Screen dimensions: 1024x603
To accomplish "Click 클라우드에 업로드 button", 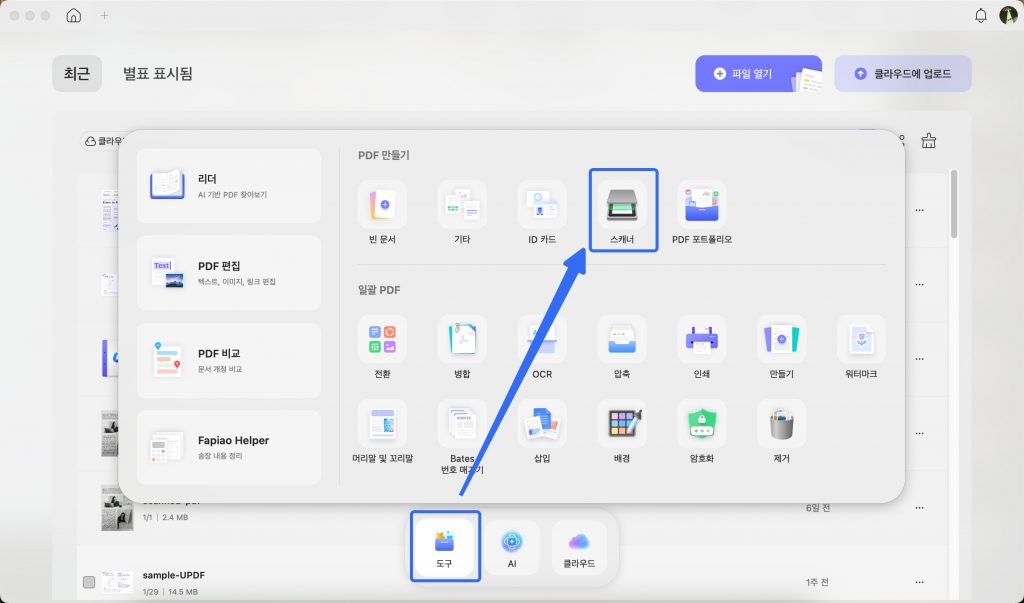I will 903,74.
